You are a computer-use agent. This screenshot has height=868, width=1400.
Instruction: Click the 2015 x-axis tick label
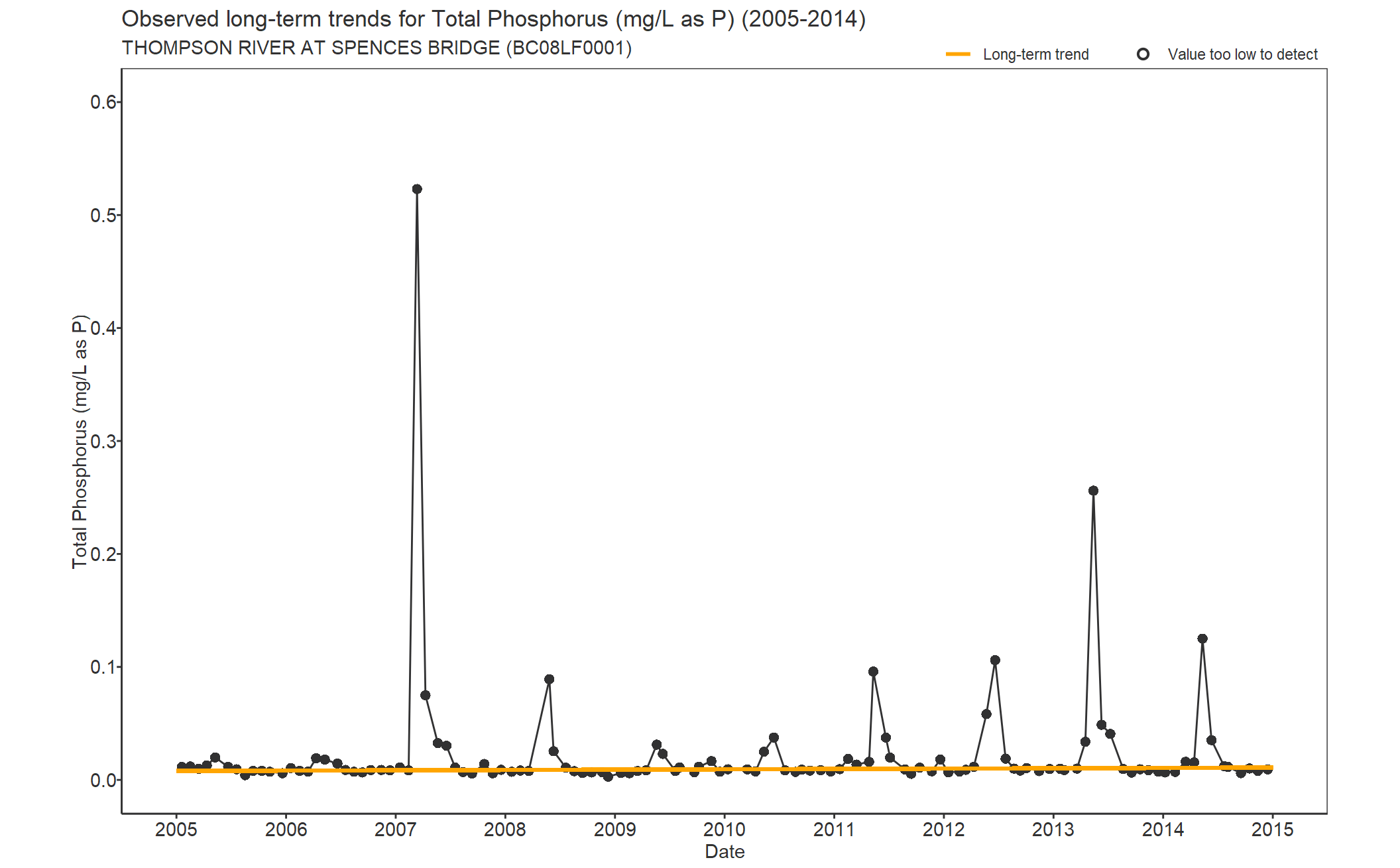coord(1272,830)
